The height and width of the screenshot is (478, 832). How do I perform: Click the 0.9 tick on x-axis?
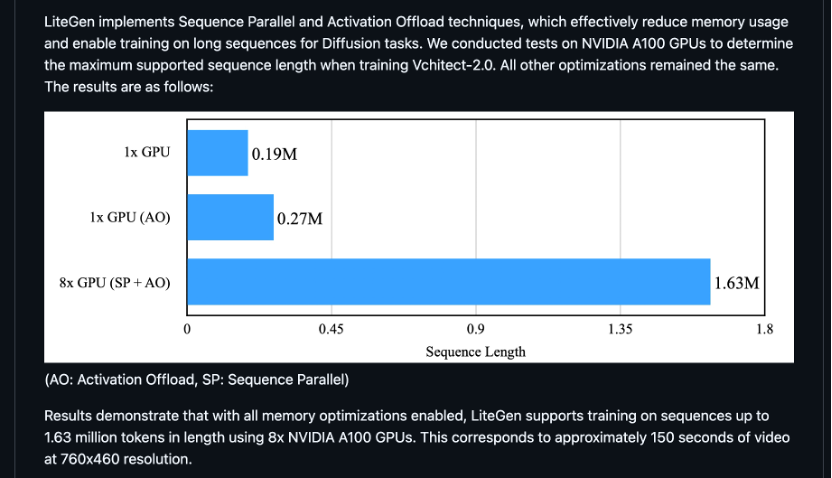(x=475, y=329)
